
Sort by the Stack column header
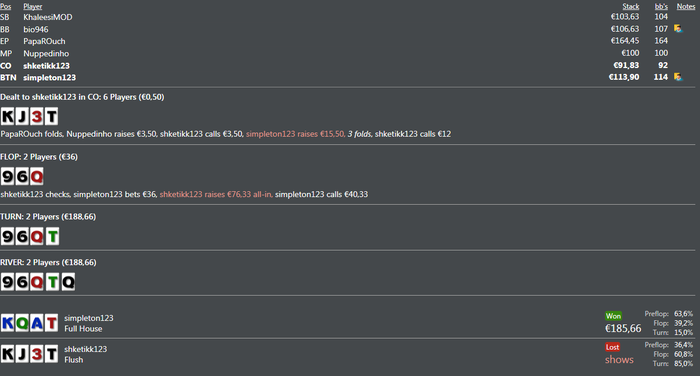click(x=630, y=6)
